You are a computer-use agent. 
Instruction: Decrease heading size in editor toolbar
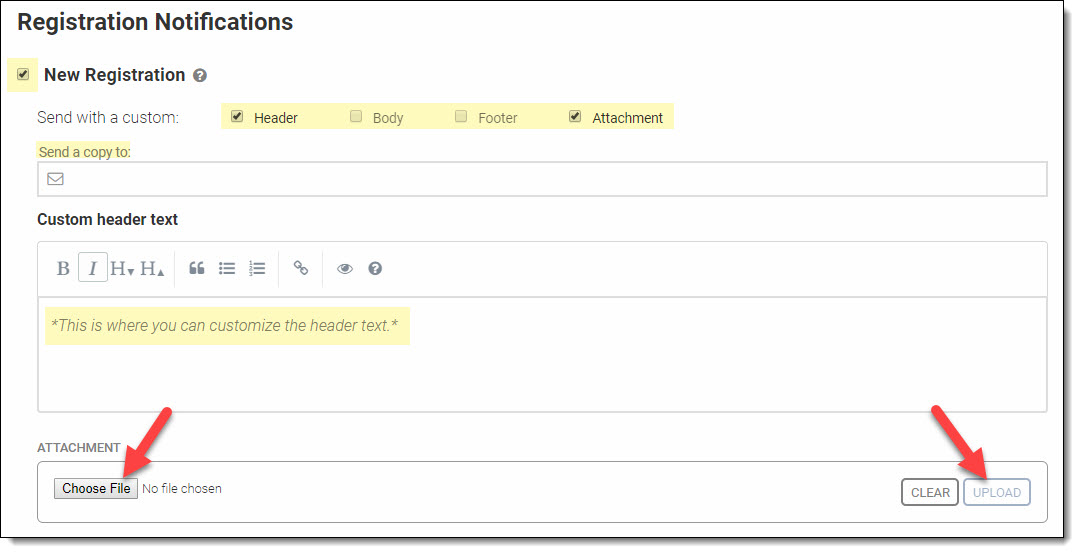pos(122,268)
